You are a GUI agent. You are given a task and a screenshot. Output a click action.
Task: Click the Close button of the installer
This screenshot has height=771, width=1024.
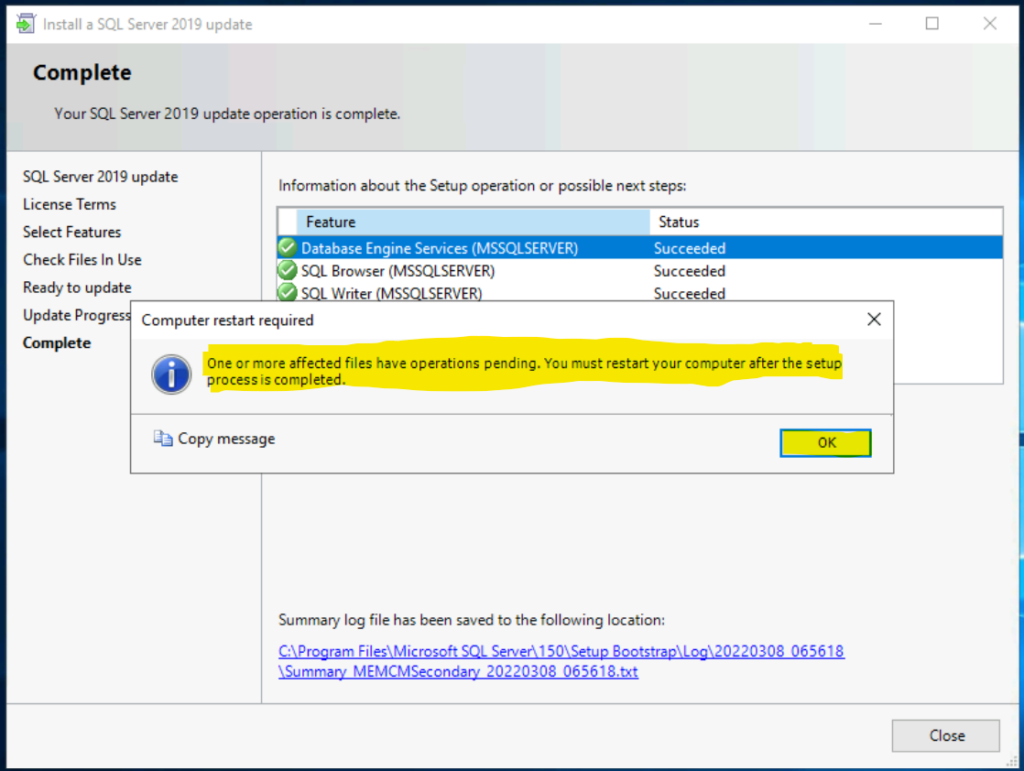[x=946, y=736]
